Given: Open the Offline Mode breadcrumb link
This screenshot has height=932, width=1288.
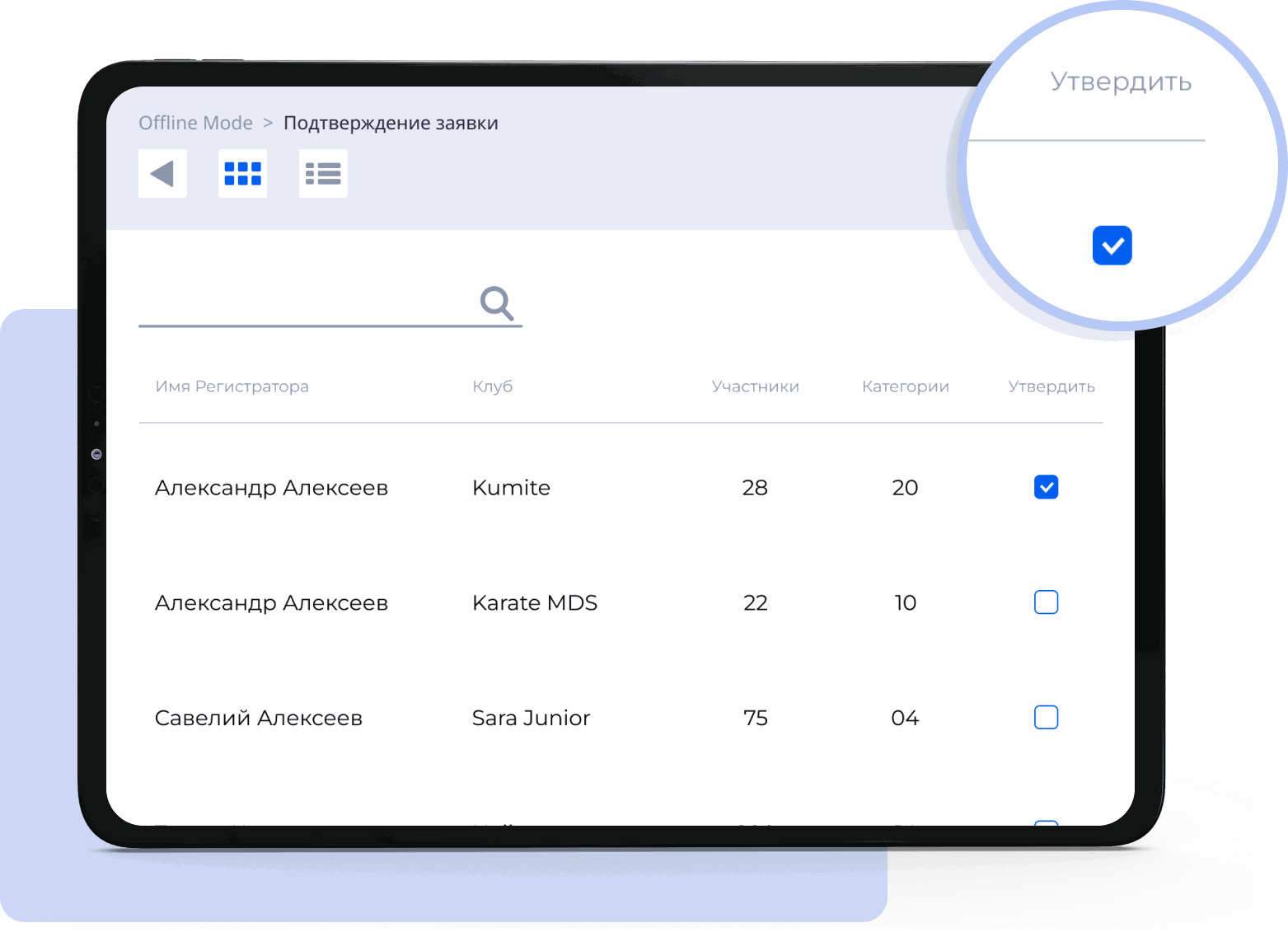Looking at the screenshot, I should (195, 123).
